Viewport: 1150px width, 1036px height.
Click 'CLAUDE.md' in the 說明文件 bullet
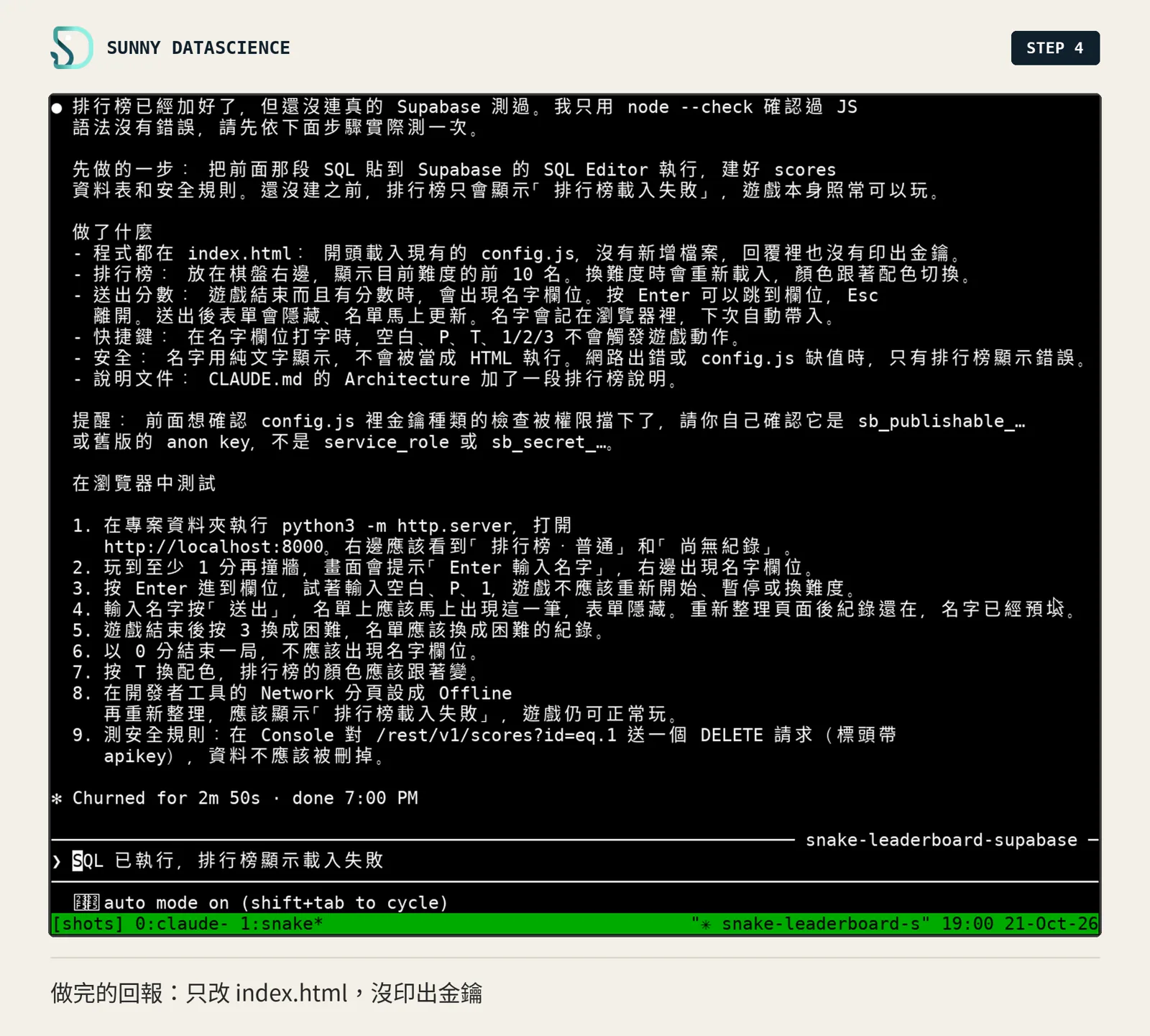[x=255, y=380]
